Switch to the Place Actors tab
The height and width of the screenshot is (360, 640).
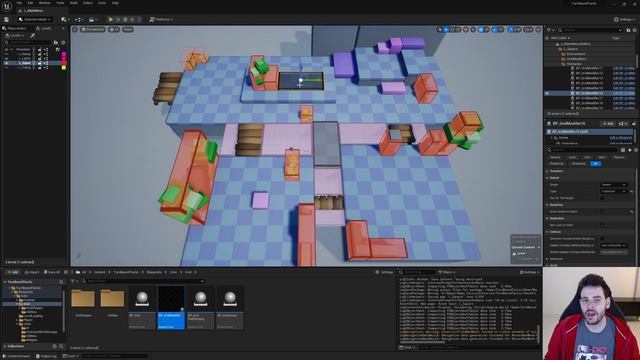[14, 29]
